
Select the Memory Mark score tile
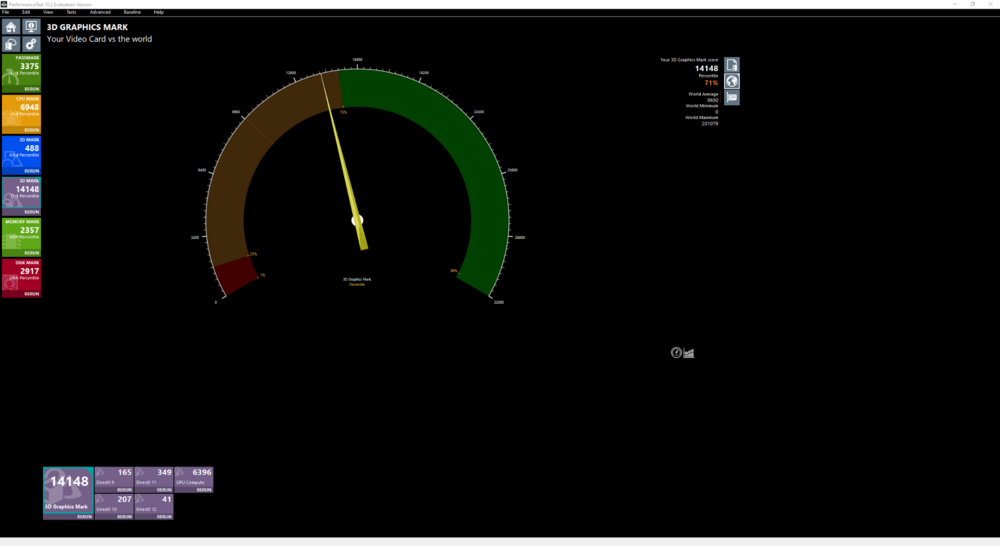click(21, 233)
